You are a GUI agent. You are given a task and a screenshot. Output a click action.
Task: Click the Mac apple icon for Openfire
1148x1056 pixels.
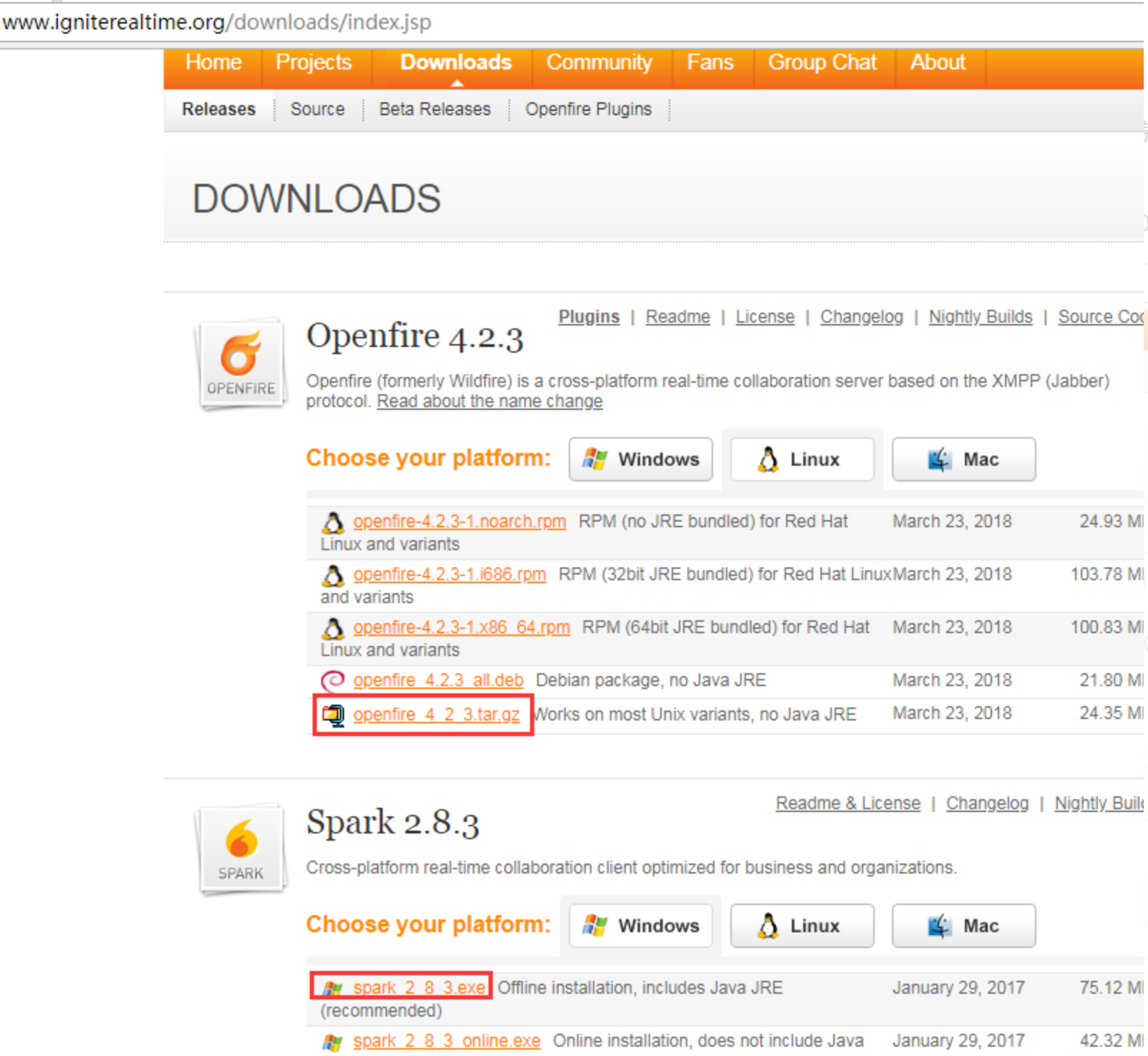click(941, 459)
